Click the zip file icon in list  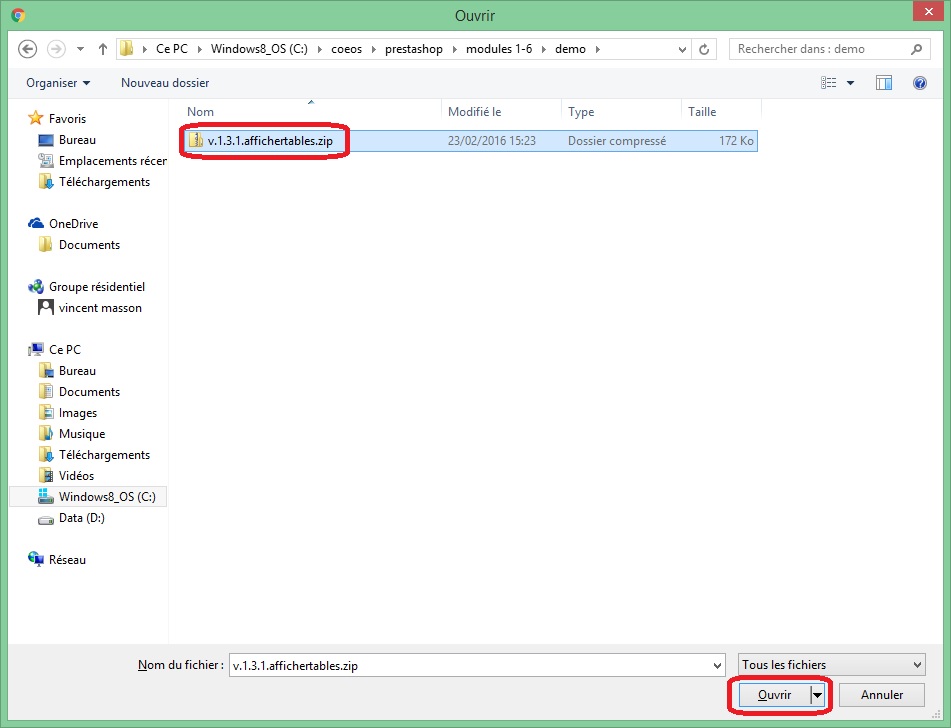195,141
